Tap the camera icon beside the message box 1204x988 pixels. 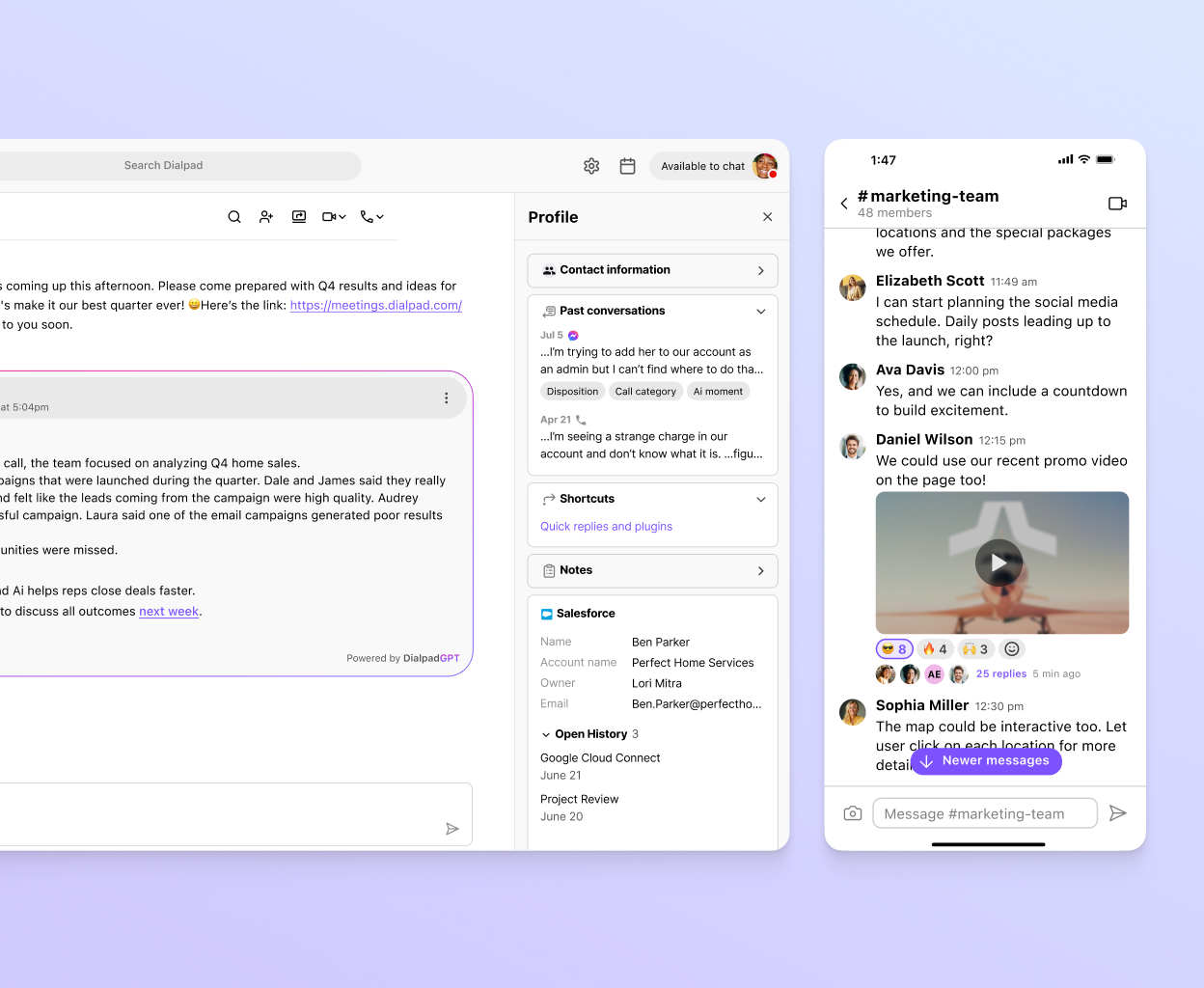853,813
